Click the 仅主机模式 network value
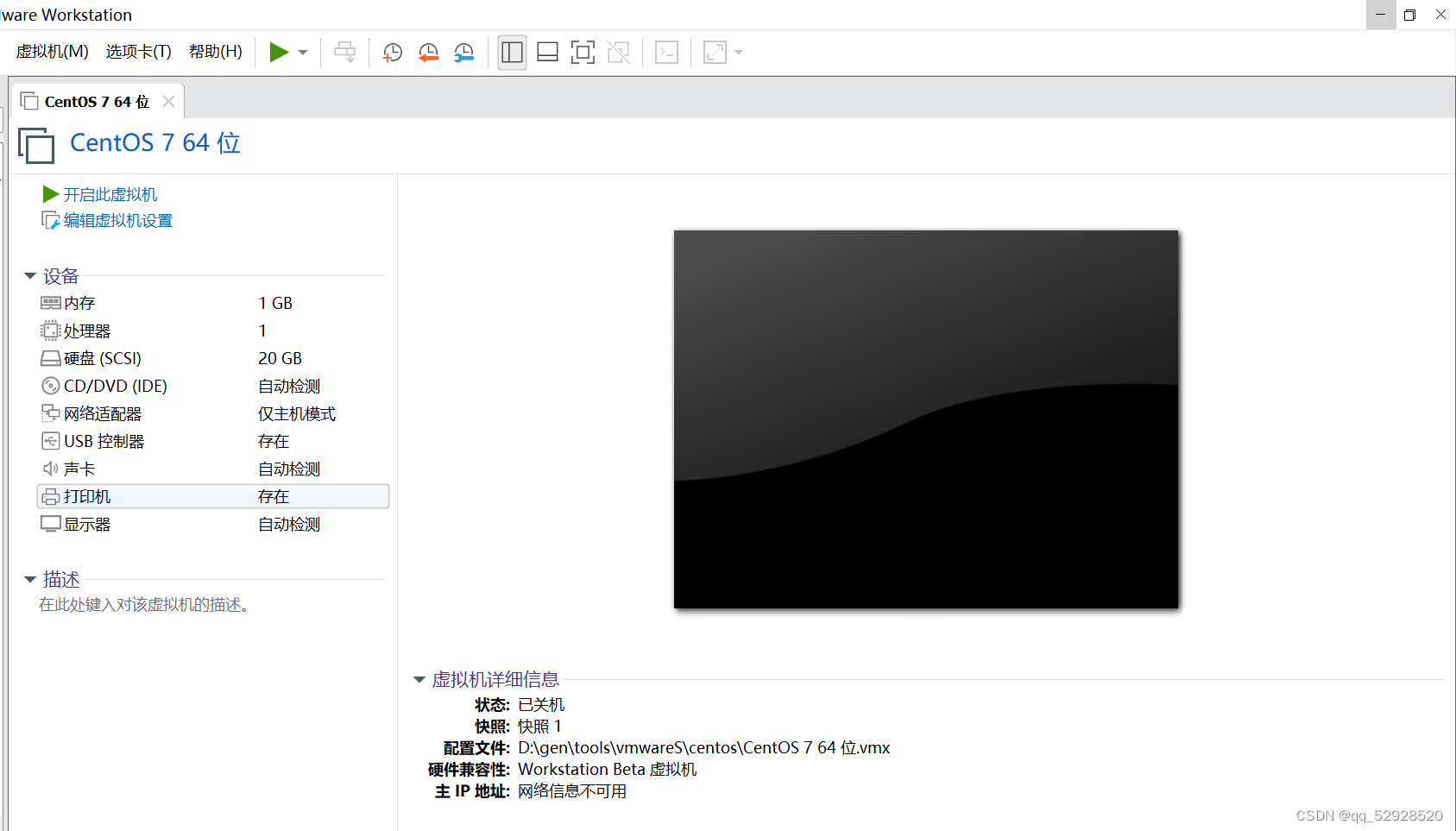The height and width of the screenshot is (831, 1456). [x=297, y=414]
